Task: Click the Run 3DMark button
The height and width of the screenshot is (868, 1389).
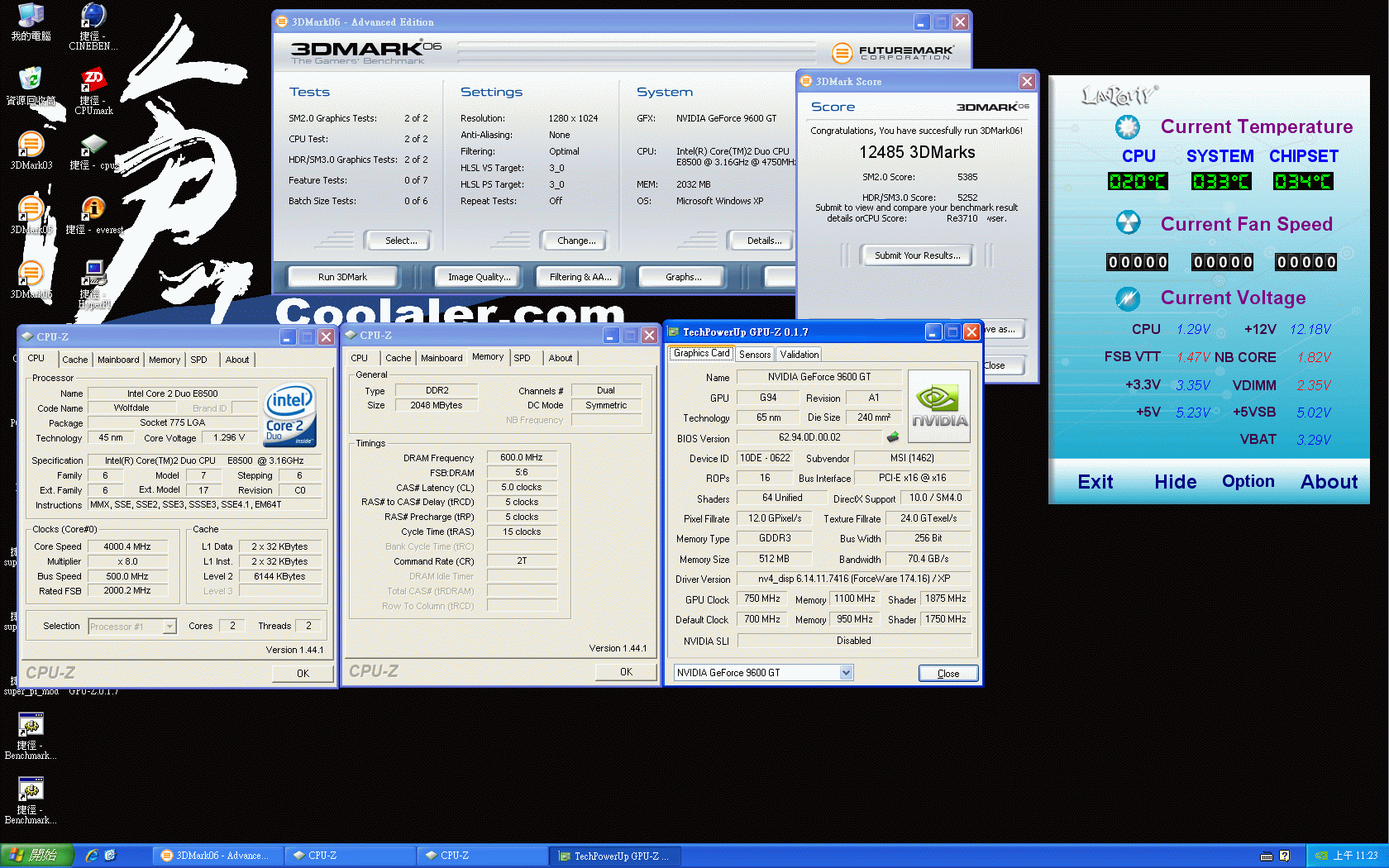Action: pyautogui.click(x=342, y=277)
